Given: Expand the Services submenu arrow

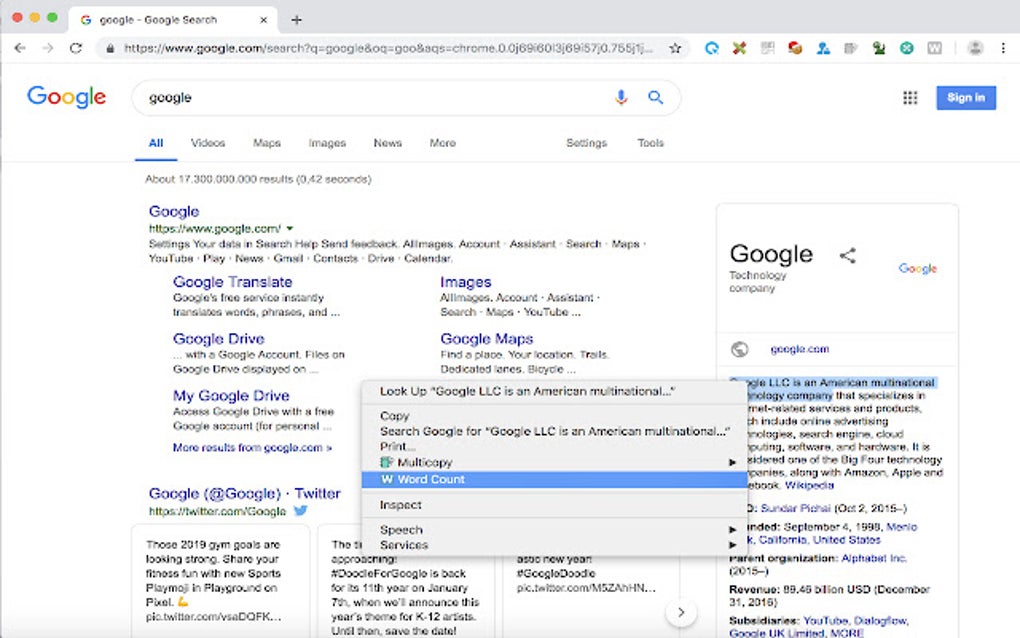Looking at the screenshot, I should click(x=732, y=545).
